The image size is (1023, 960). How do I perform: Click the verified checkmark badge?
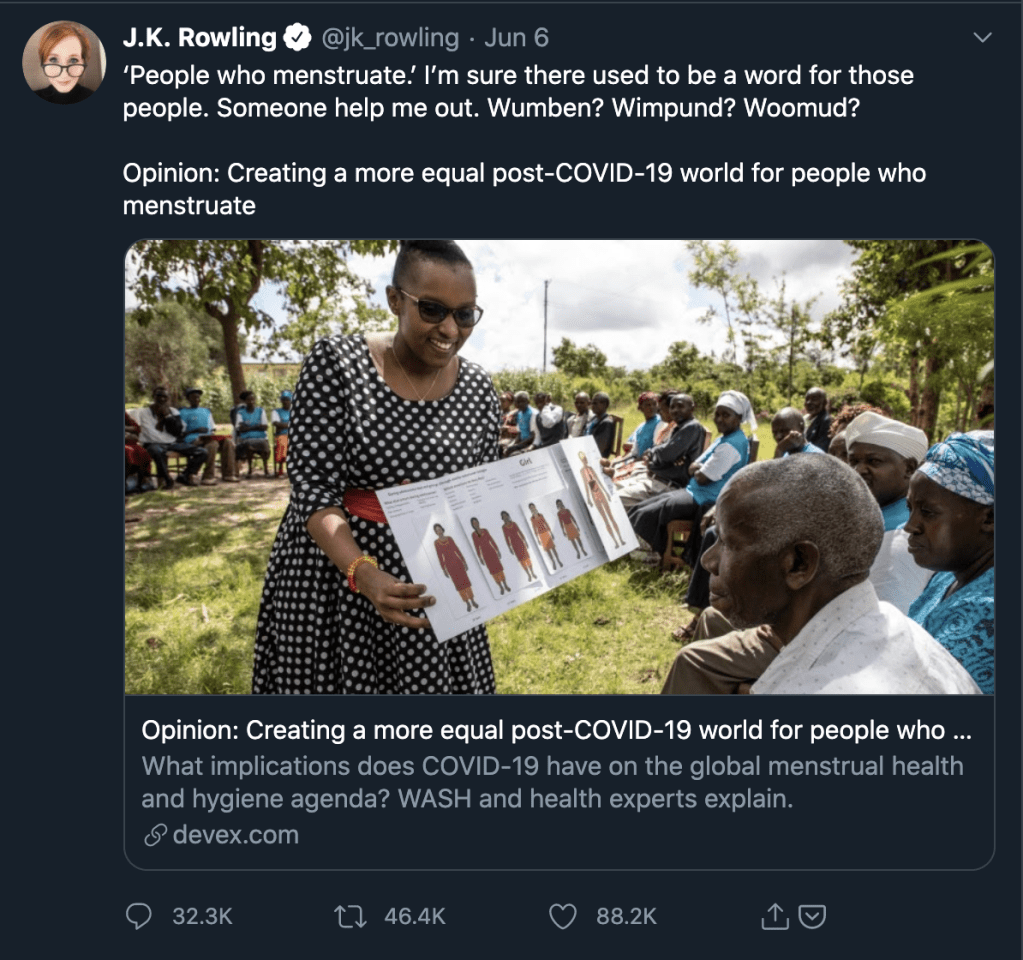pyautogui.click(x=298, y=38)
